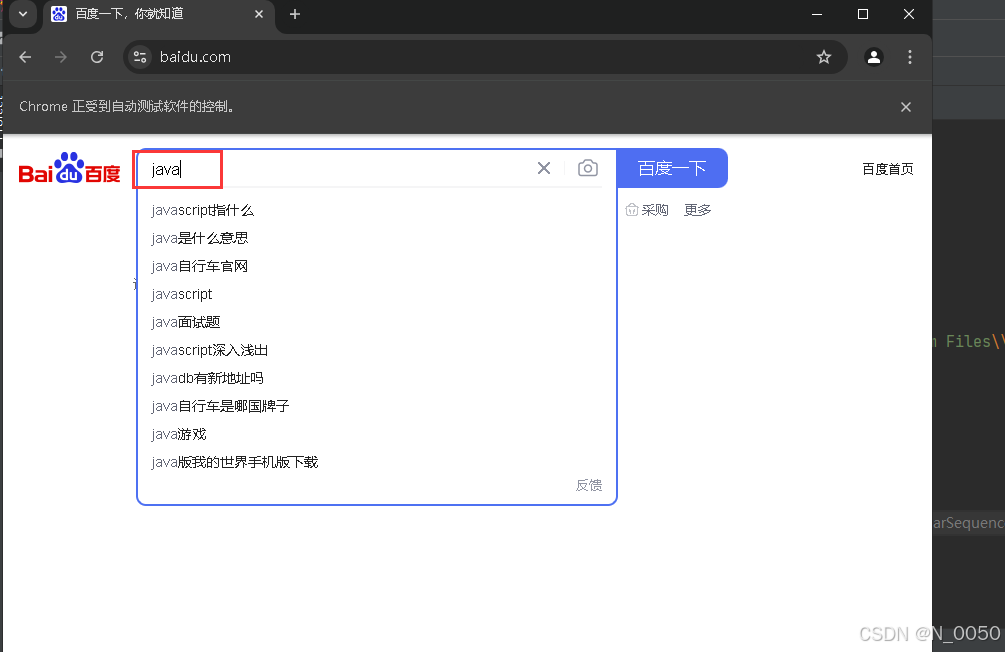Click the Chrome back arrow

25,57
